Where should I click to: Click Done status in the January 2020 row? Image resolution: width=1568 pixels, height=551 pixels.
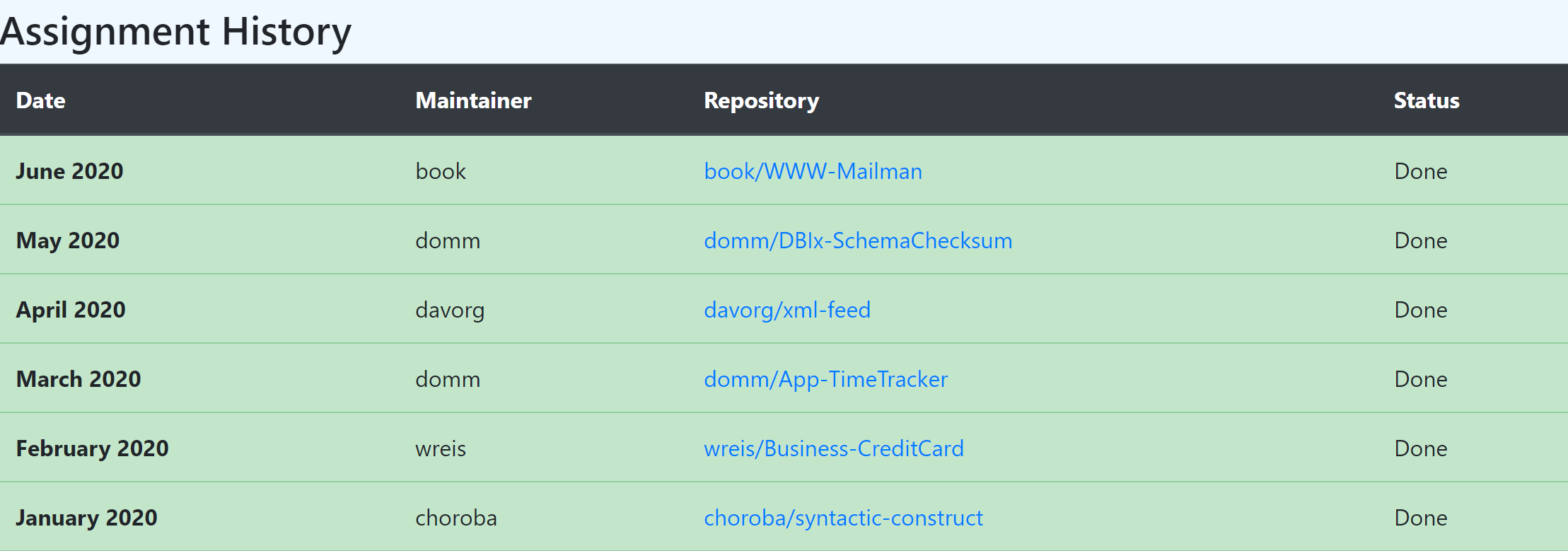pyautogui.click(x=1421, y=518)
